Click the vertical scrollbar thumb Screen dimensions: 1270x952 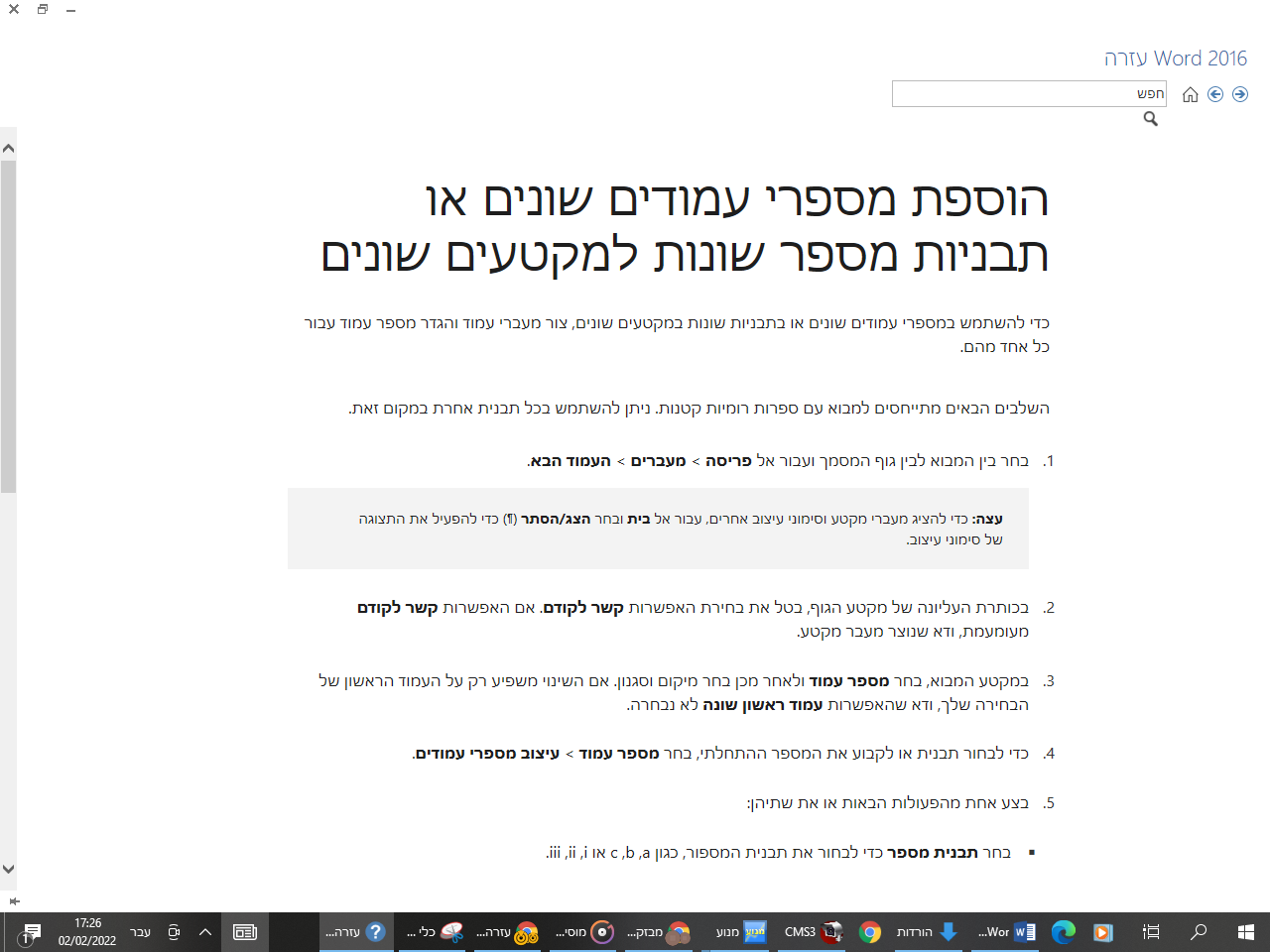tap(8, 325)
